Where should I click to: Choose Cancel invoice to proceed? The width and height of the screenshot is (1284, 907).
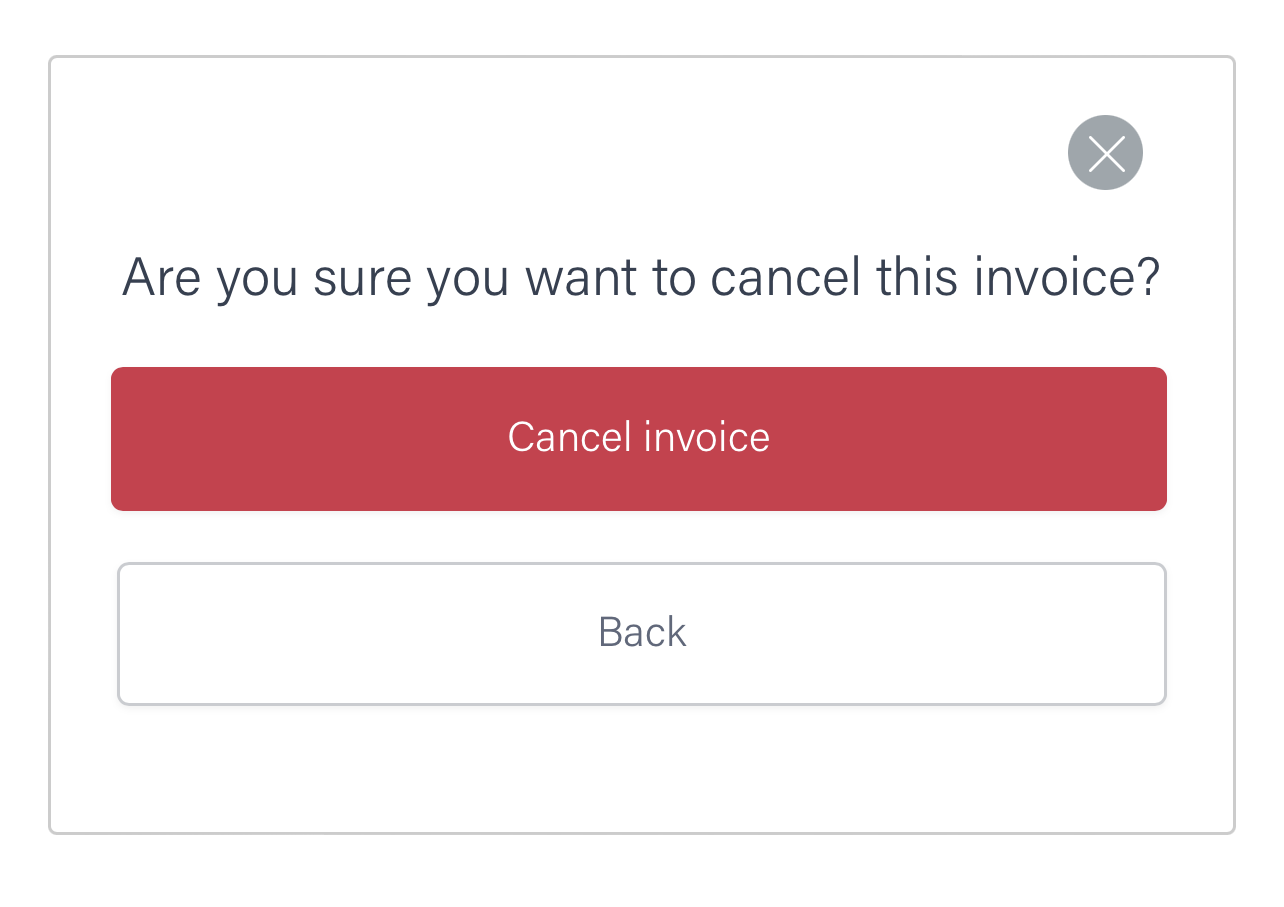pos(638,438)
